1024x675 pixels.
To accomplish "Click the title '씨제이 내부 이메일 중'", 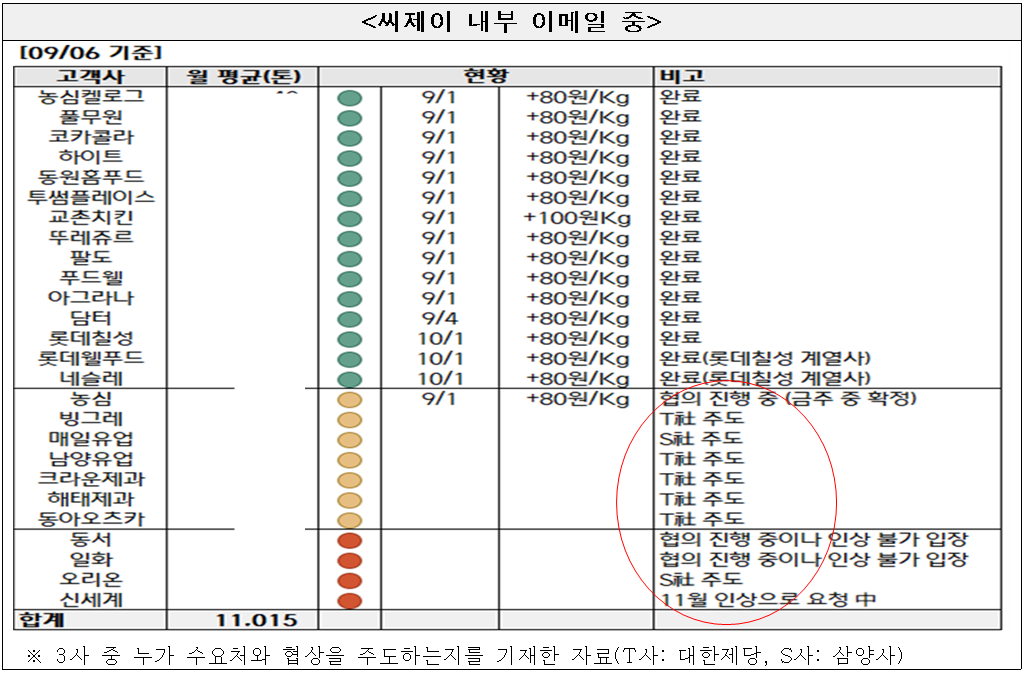I will tap(512, 20).
